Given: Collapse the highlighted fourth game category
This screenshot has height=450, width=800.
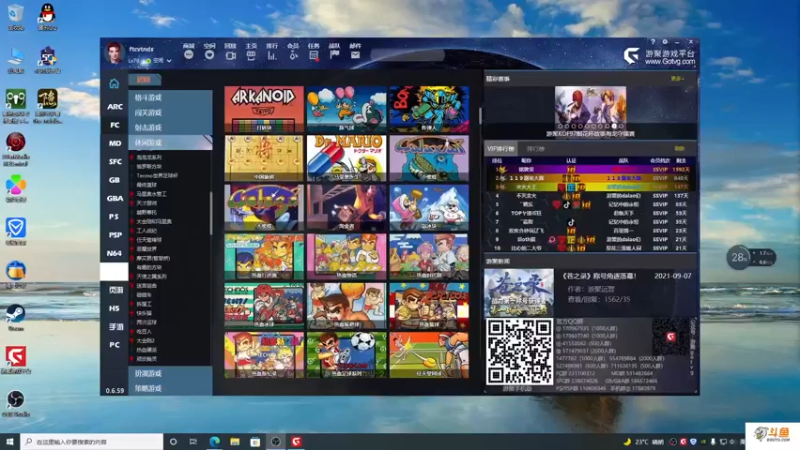Looking at the screenshot, I should 170,142.
